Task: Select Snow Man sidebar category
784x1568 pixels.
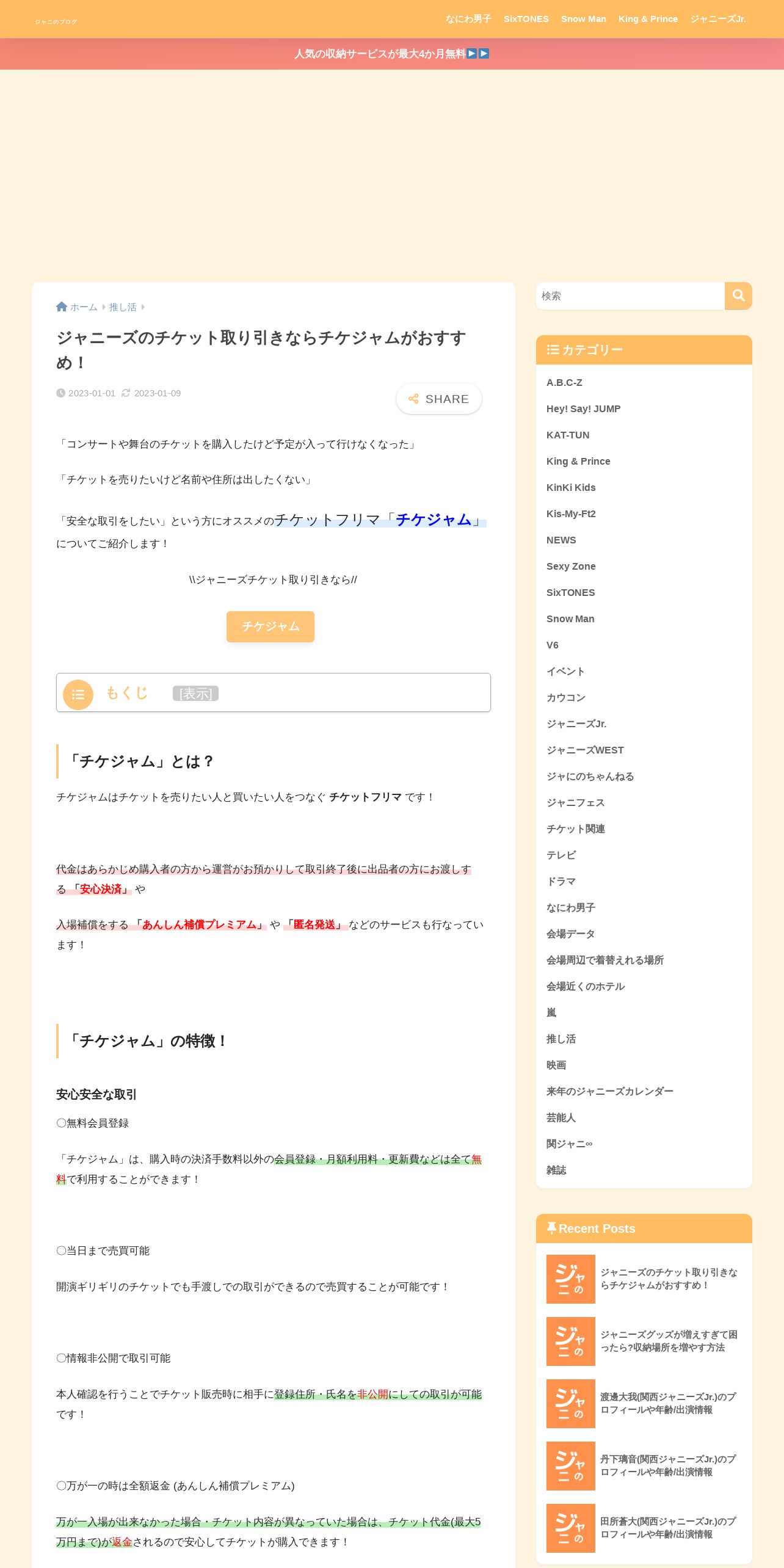Action: (x=570, y=619)
